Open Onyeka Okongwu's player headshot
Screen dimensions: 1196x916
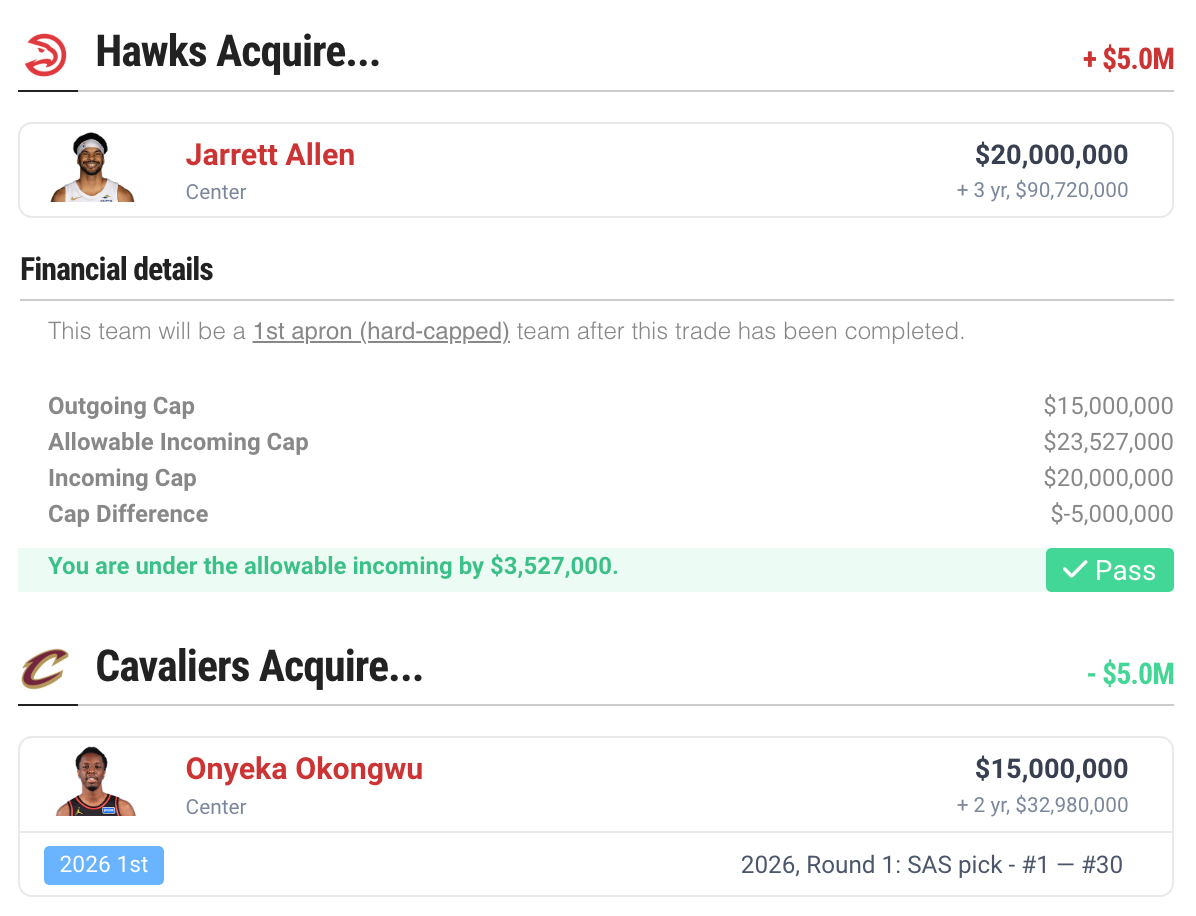(x=95, y=782)
